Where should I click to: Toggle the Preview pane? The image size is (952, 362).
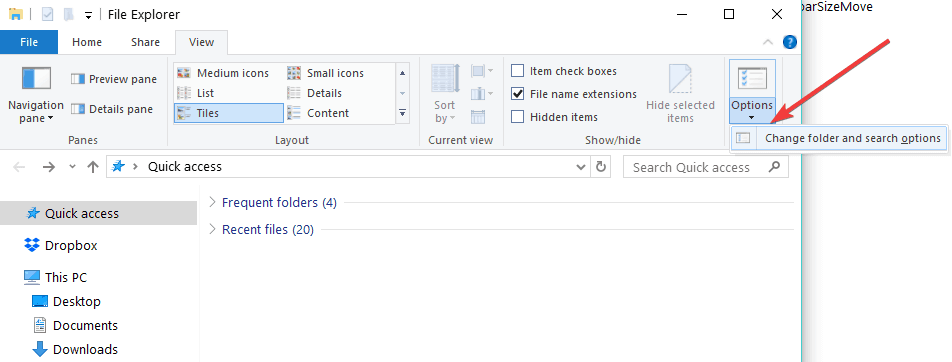click(x=114, y=79)
